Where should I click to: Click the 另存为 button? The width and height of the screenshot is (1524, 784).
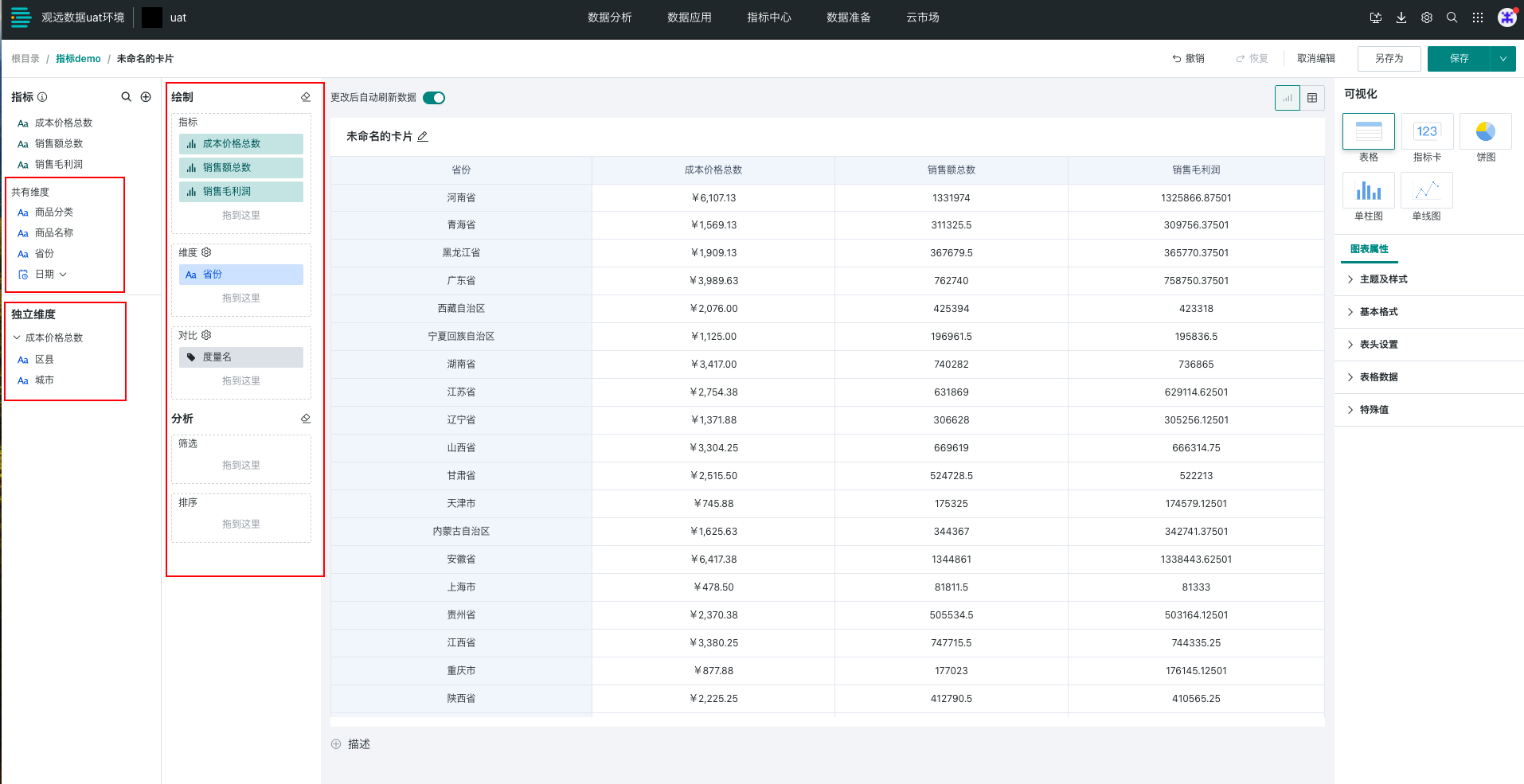1389,59
